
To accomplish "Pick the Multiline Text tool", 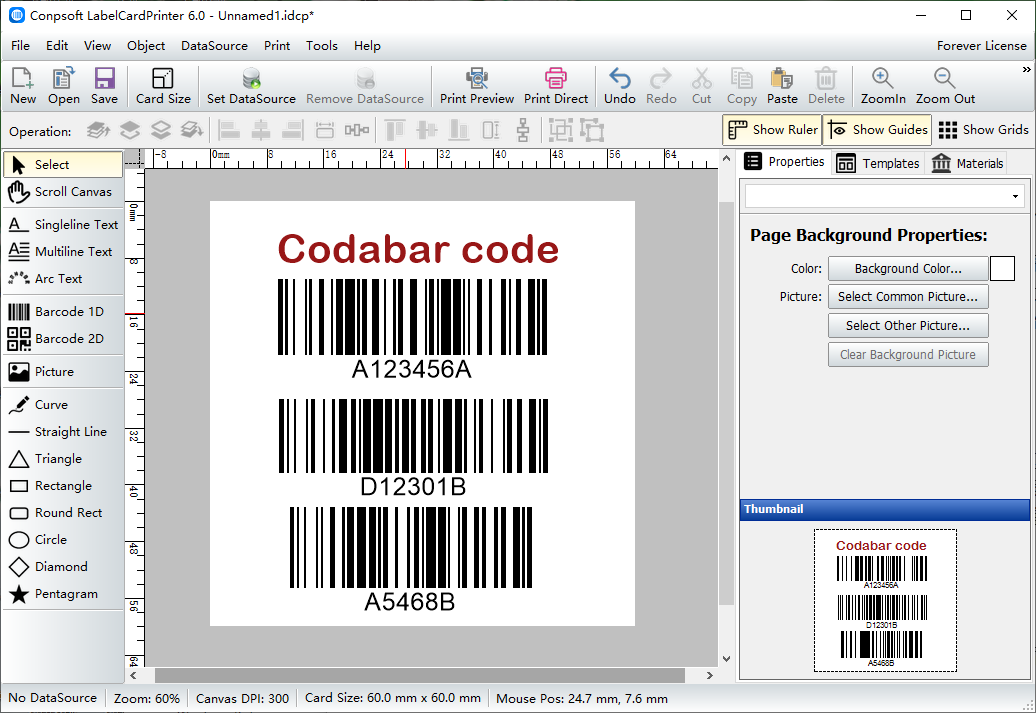I will [x=63, y=252].
